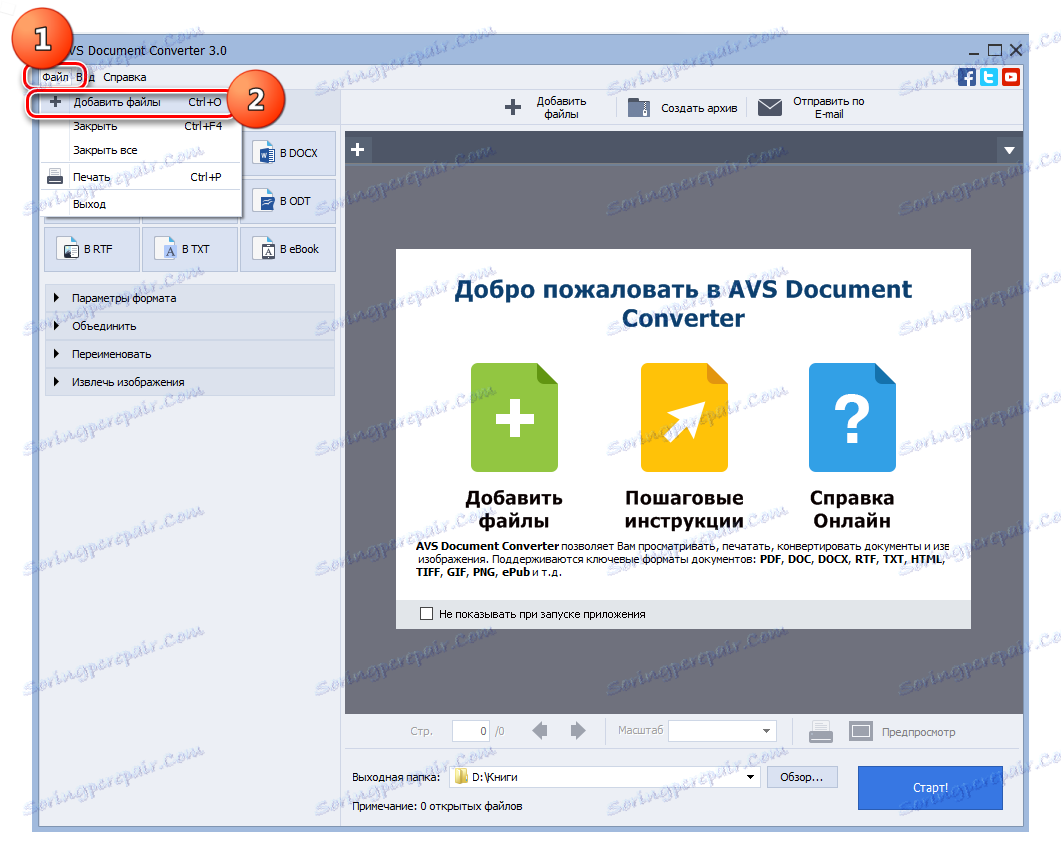Screen dimensions: 1061x864
Task: Choose Закрыть все in File menu
Action: (141, 150)
